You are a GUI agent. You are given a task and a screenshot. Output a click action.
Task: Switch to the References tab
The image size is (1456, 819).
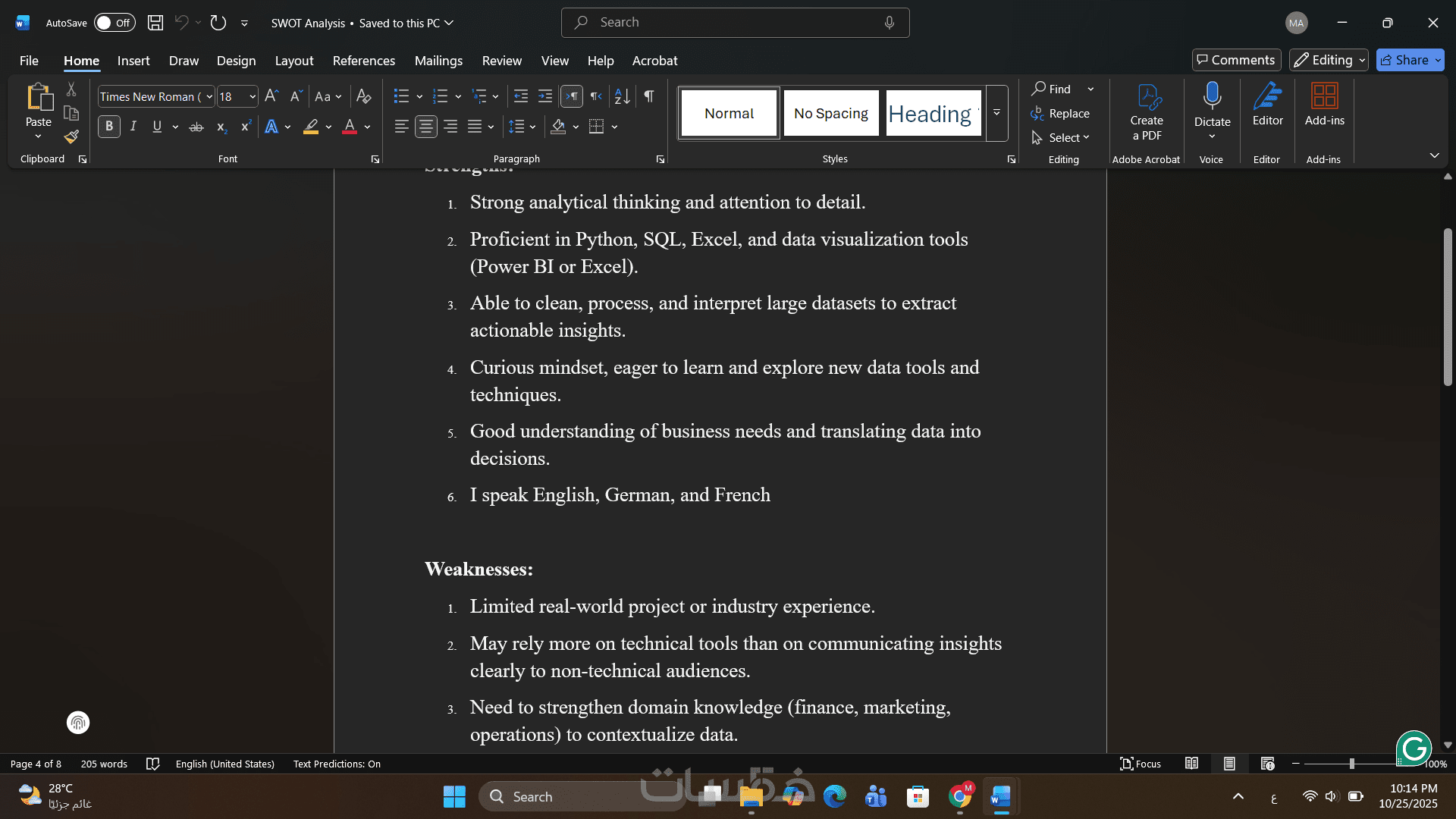coord(363,61)
